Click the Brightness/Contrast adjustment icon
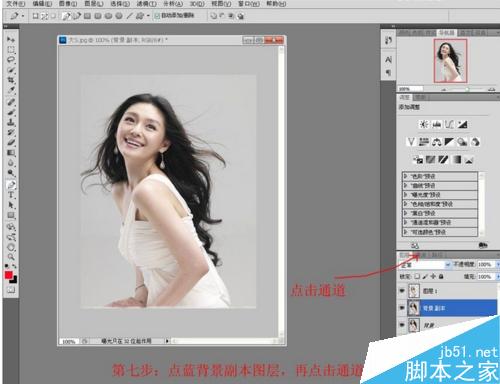500x384 pixels. (423, 125)
